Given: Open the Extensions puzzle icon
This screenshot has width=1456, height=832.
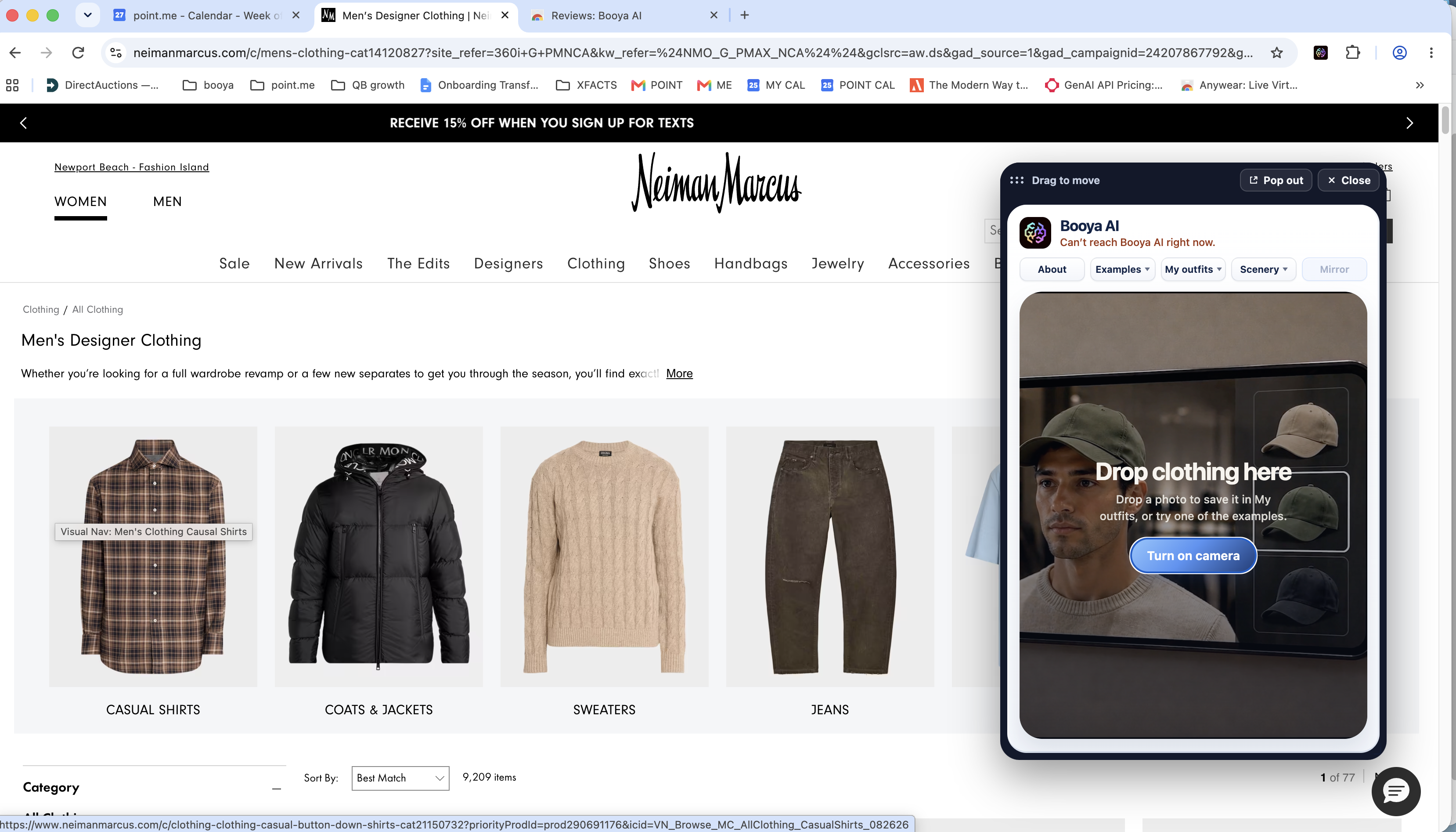Looking at the screenshot, I should click(x=1353, y=53).
